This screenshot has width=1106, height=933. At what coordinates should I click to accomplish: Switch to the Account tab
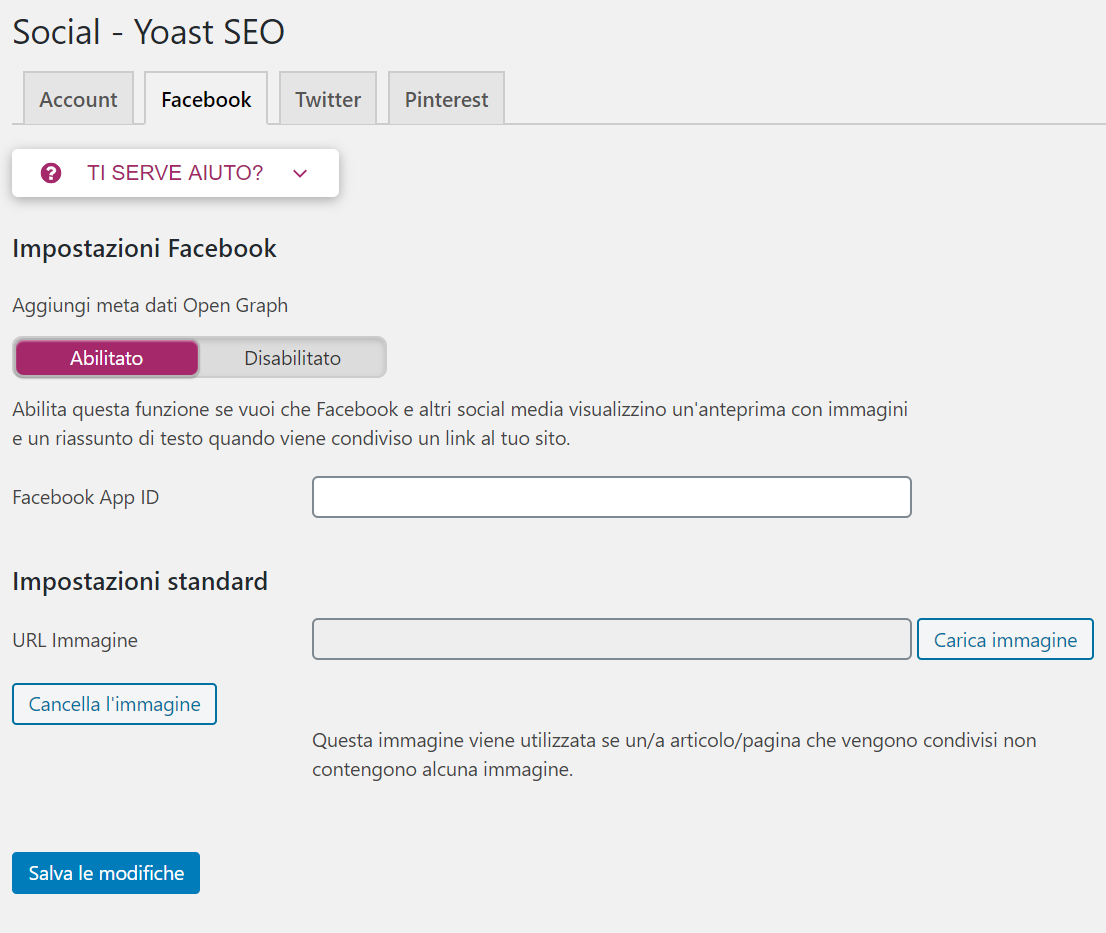click(78, 99)
